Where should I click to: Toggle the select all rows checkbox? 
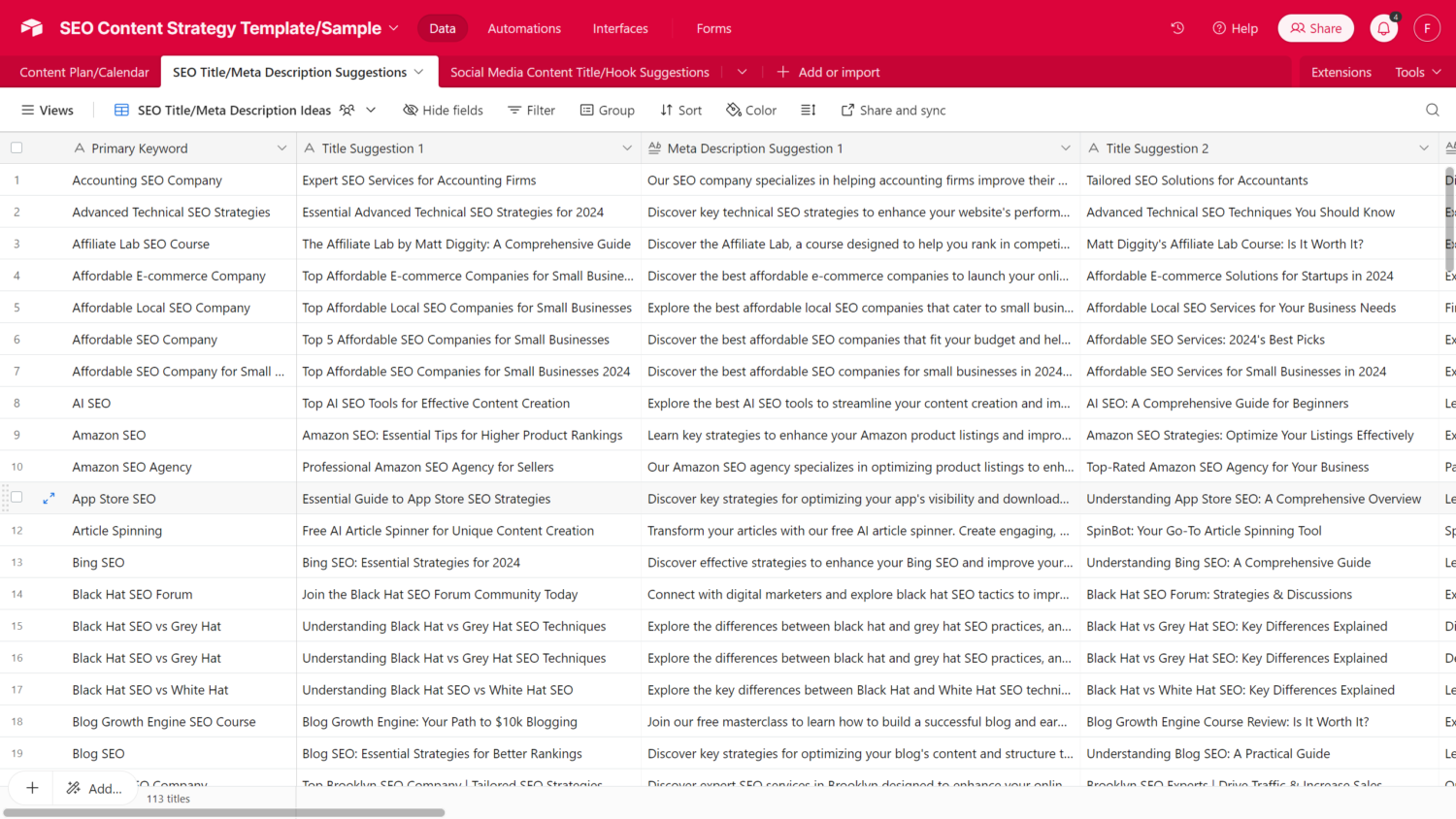pyautogui.click(x=17, y=148)
